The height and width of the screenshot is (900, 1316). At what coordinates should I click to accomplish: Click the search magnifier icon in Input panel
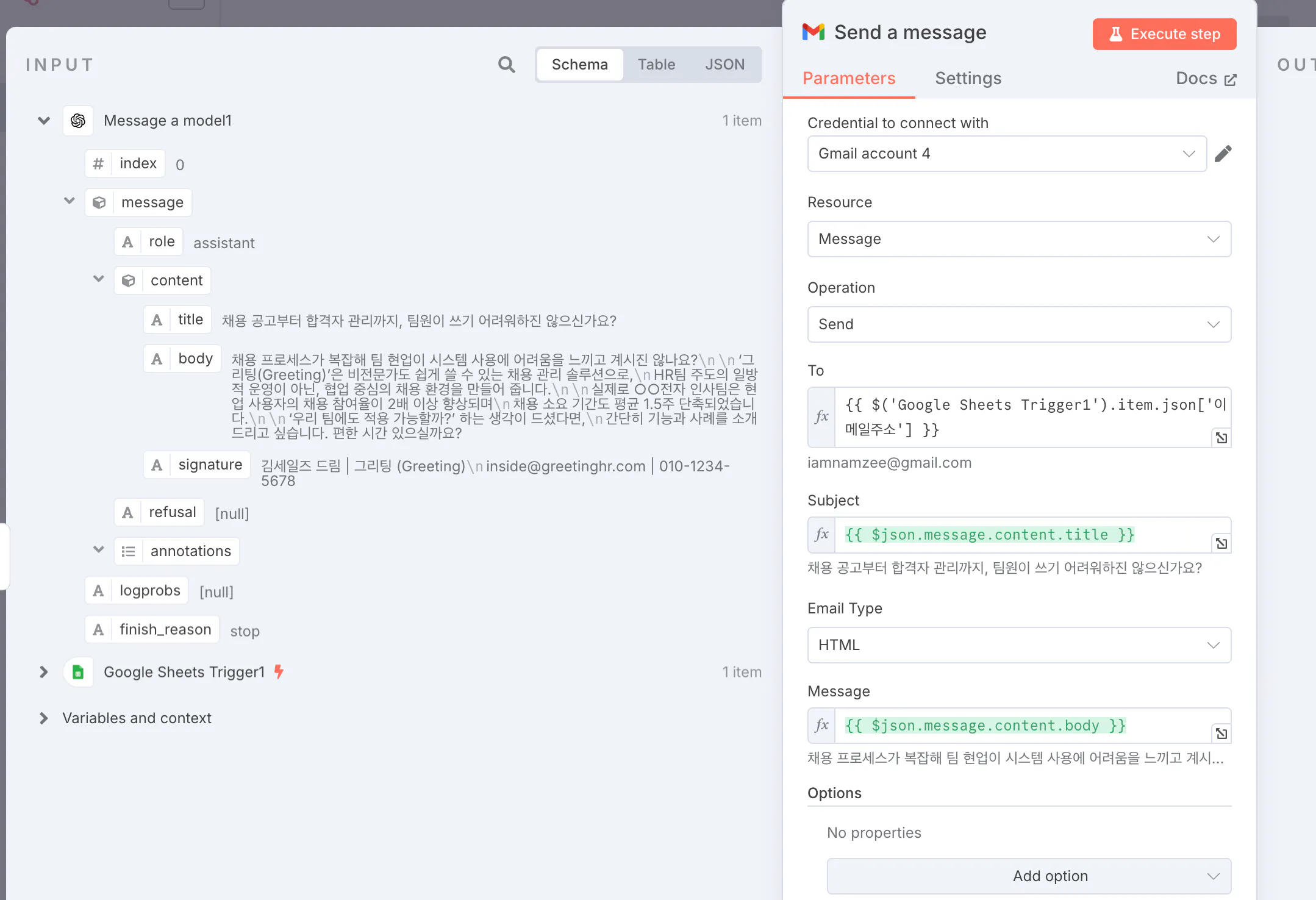(506, 65)
